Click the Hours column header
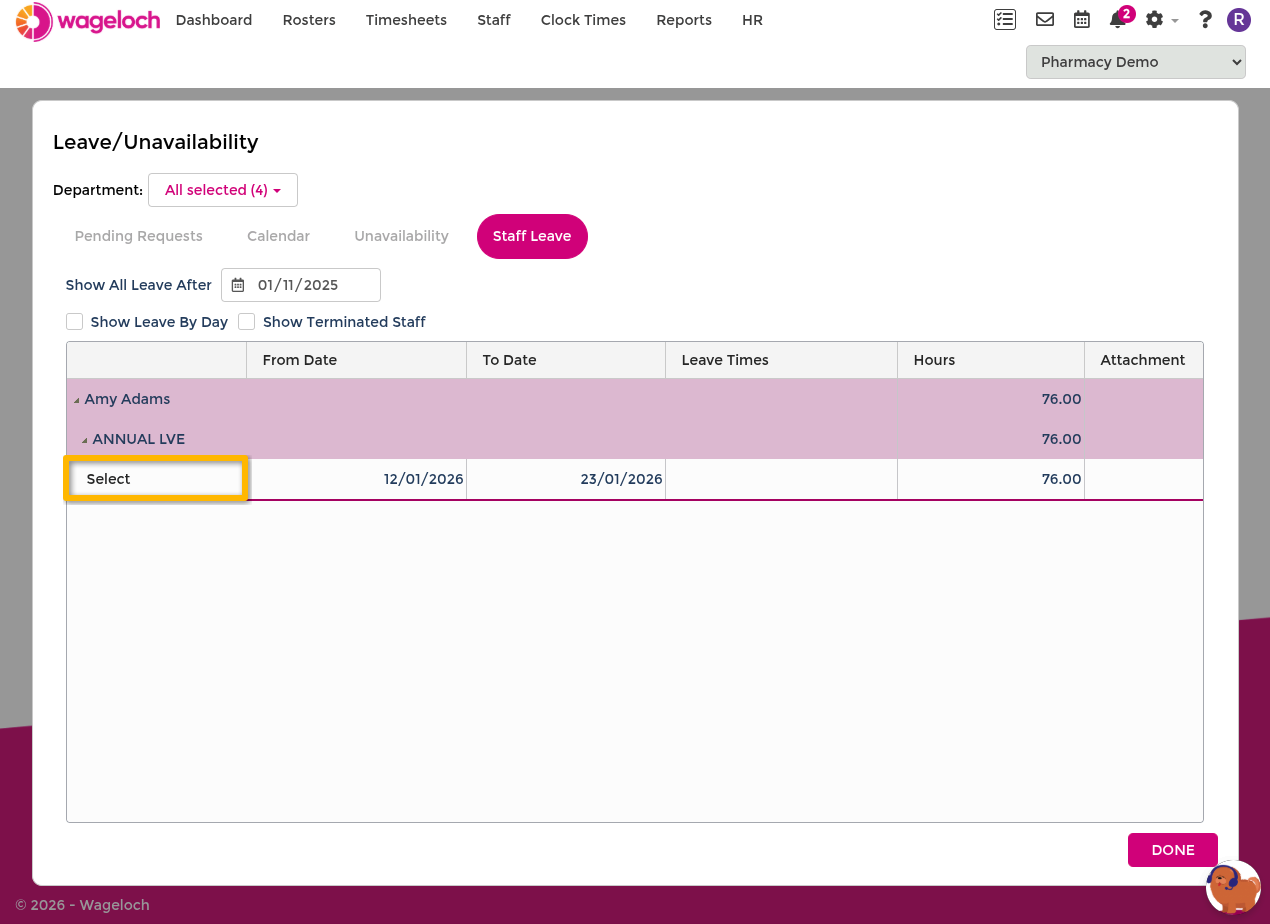Viewport: 1270px width, 924px height. coord(991,360)
